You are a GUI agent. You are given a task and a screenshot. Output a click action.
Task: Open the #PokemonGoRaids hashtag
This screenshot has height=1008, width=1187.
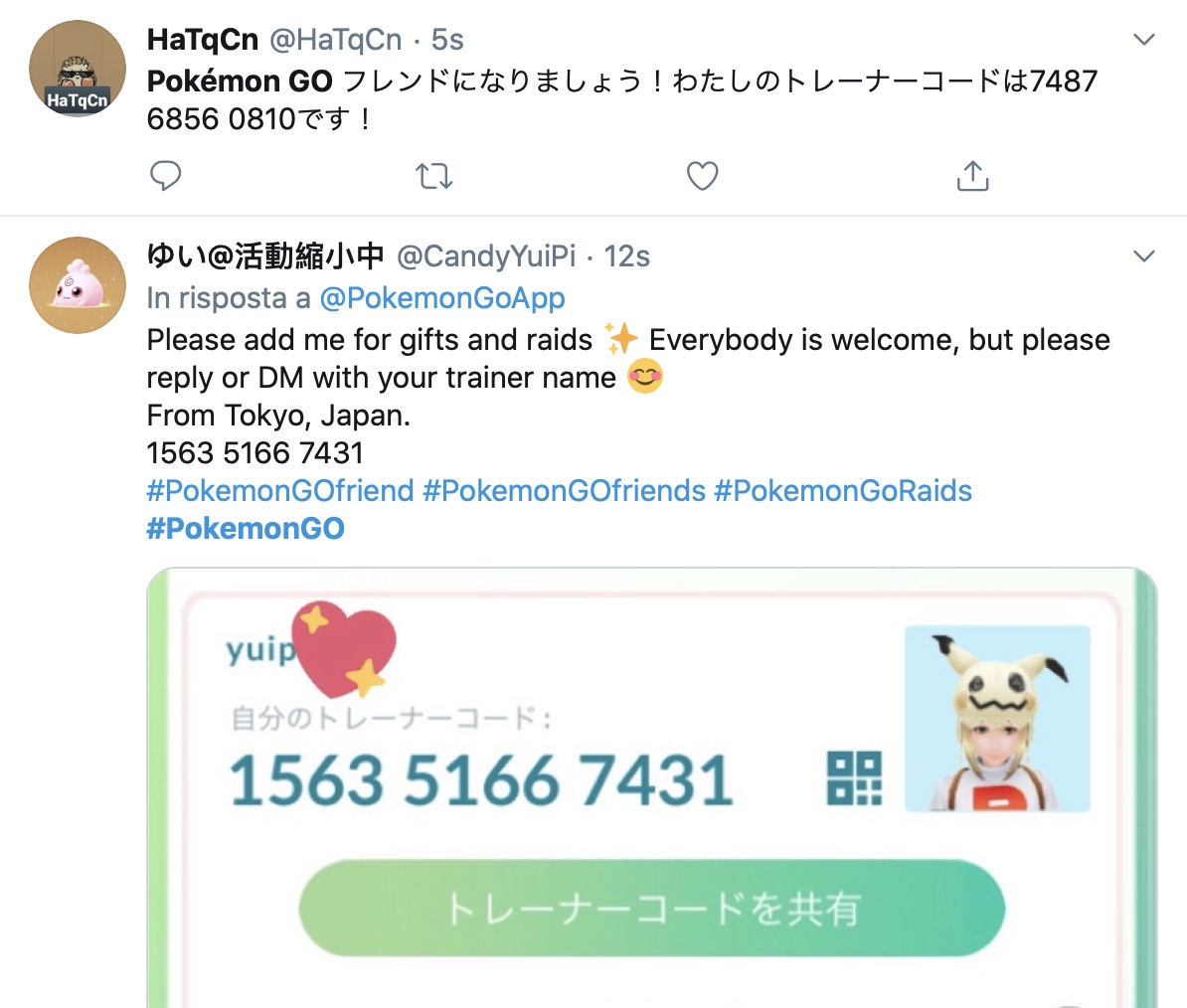point(843,490)
